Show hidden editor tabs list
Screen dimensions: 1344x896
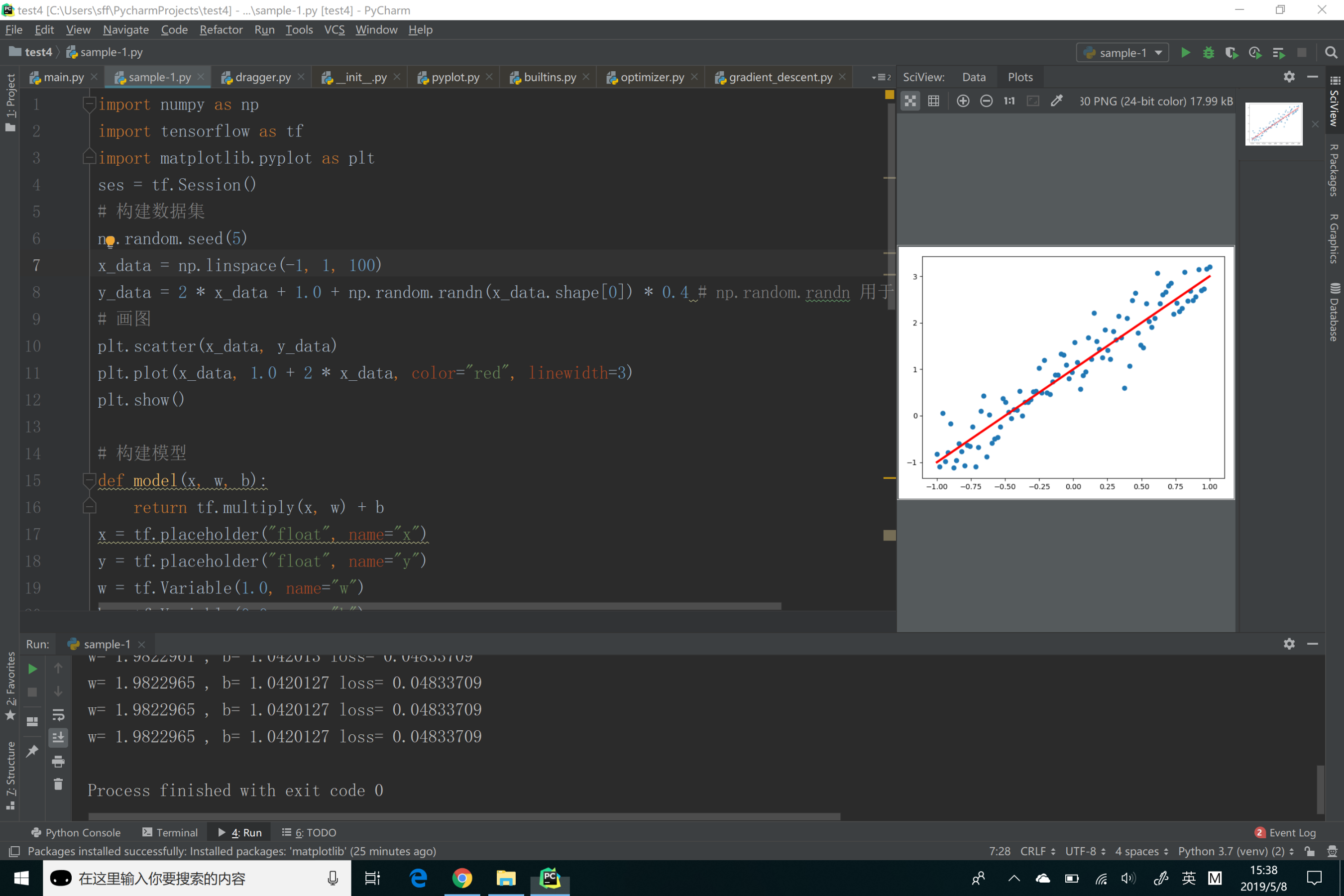click(x=881, y=77)
